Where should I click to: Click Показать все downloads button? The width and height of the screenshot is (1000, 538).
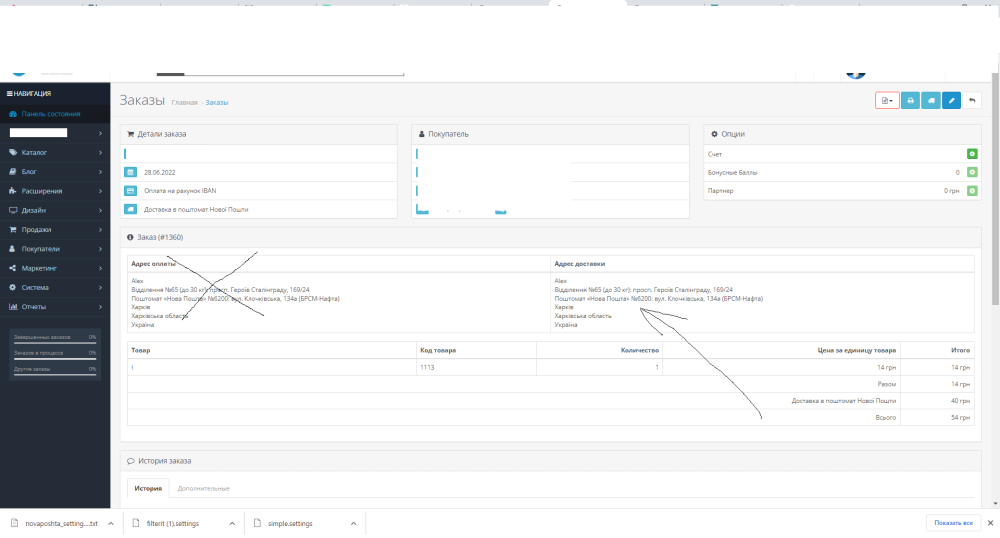[x=954, y=523]
